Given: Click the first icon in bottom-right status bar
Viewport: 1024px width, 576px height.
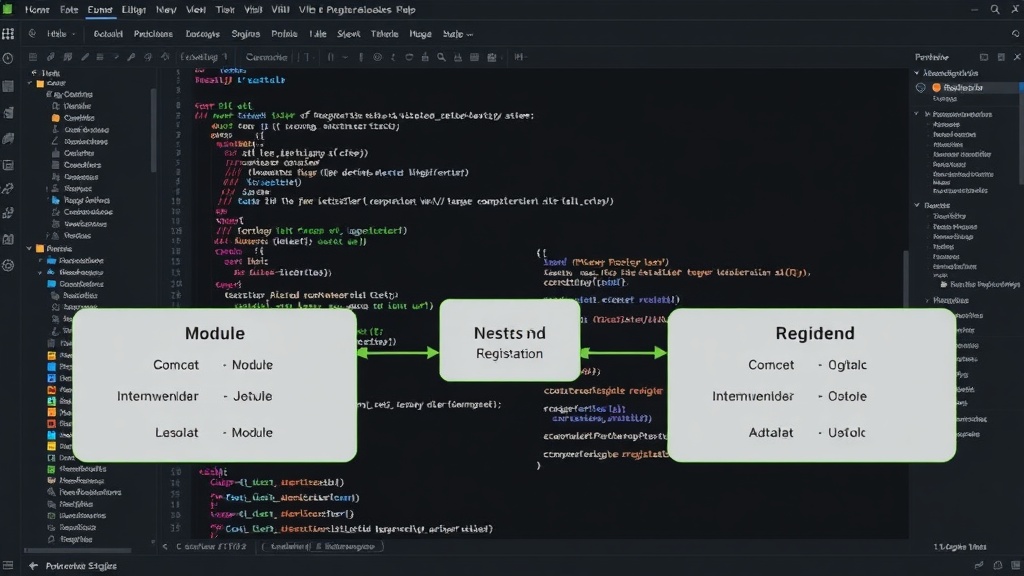Looking at the screenshot, I should click(x=979, y=566).
